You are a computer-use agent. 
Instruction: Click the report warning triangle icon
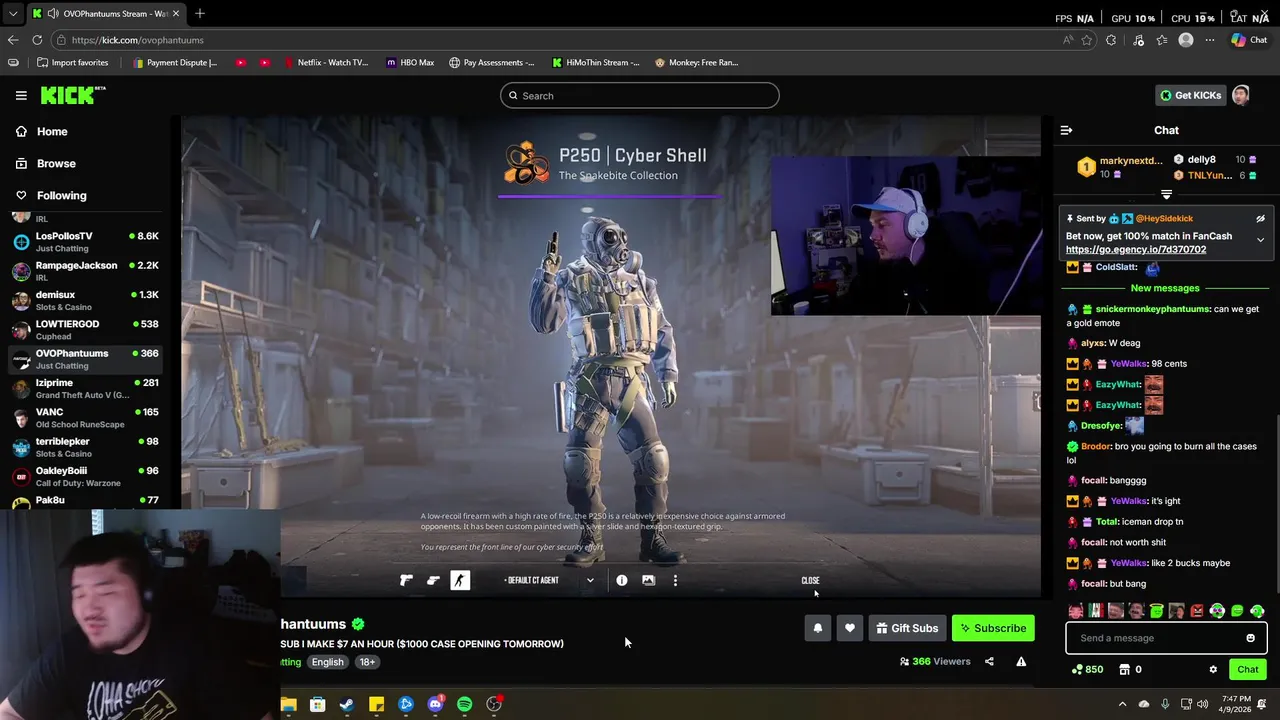(x=1021, y=661)
